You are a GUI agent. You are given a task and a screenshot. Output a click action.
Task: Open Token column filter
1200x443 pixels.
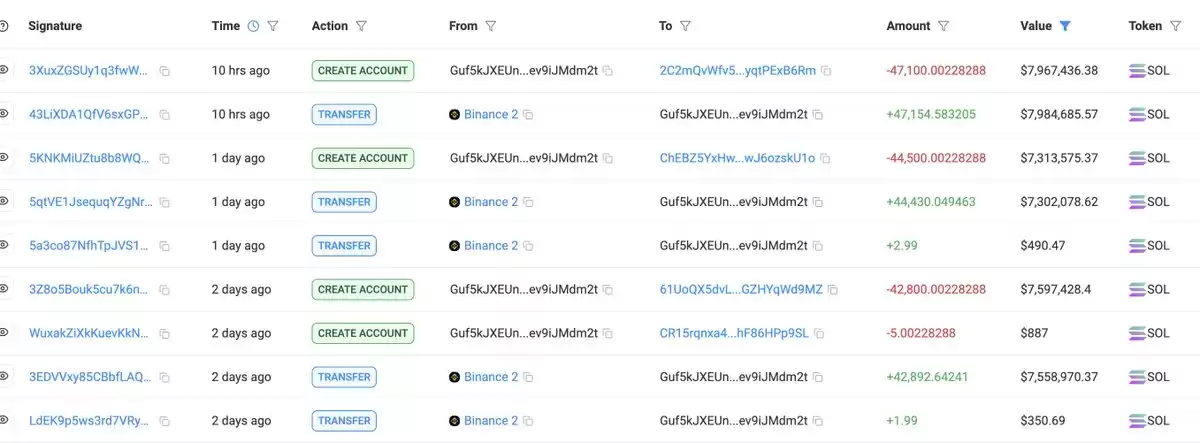[1175, 26]
